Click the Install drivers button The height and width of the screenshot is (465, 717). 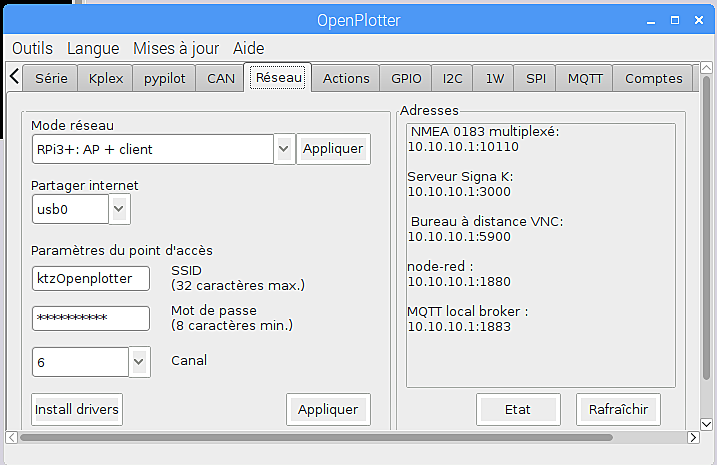(77, 409)
